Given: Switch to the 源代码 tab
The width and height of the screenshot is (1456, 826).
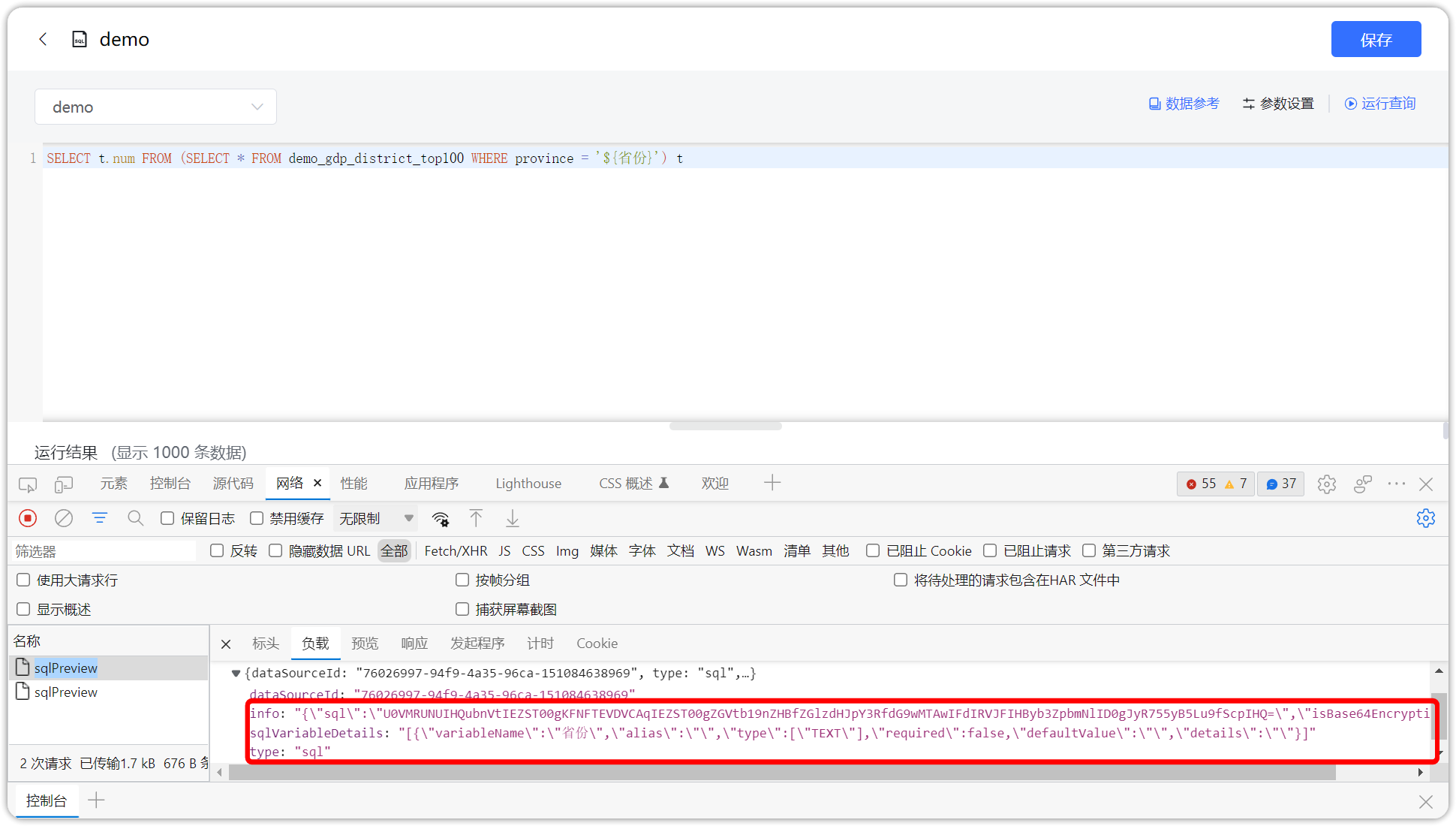Looking at the screenshot, I should coord(233,484).
